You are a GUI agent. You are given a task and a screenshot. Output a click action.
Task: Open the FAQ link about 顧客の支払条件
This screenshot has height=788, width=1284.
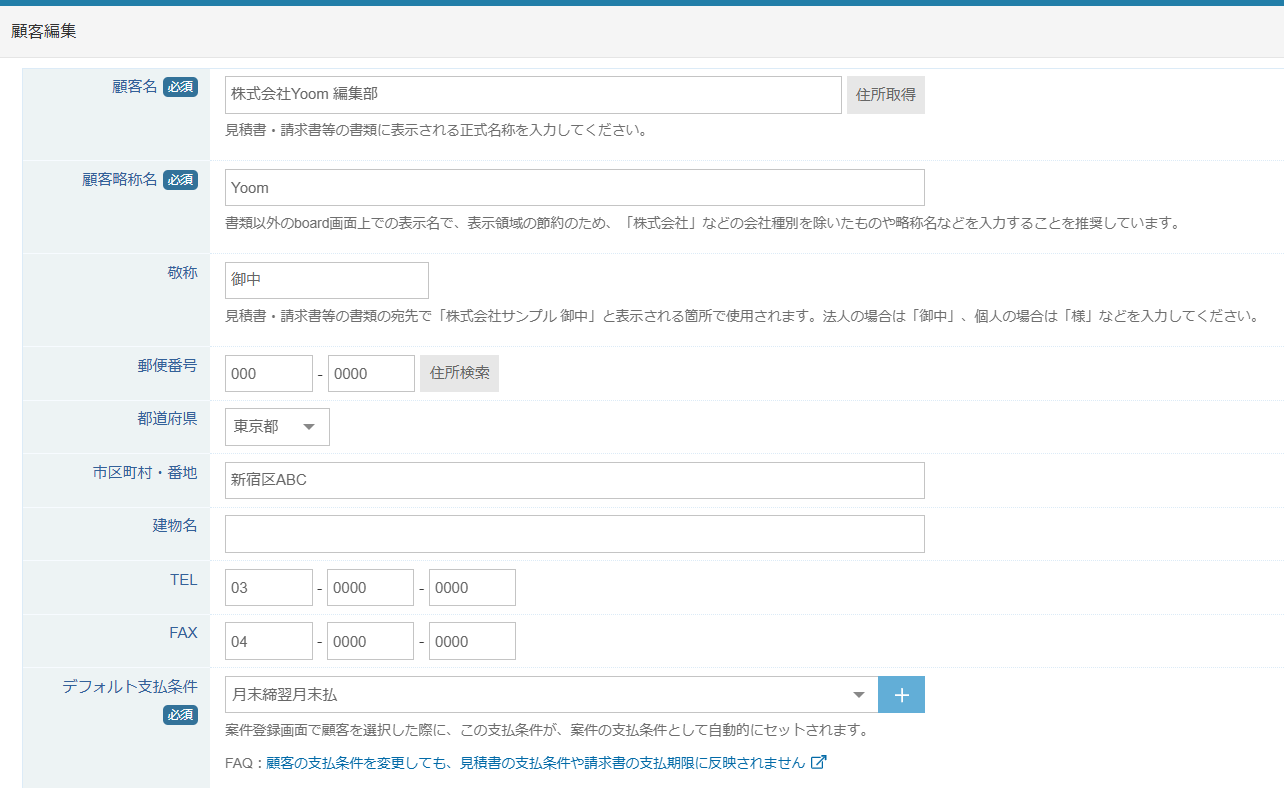[535, 763]
